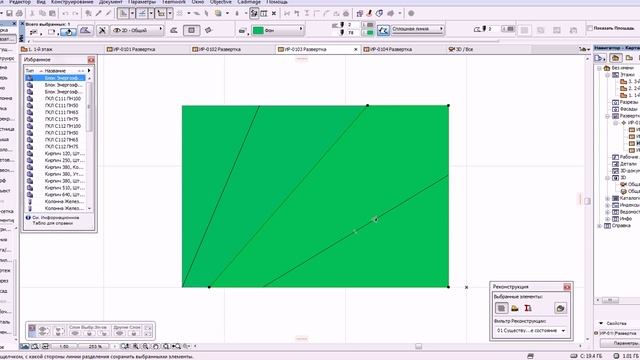The width and height of the screenshot is (640, 360).
Task: Click the zoom-in magnifier in bottom bar
Action: click(x=136, y=346)
